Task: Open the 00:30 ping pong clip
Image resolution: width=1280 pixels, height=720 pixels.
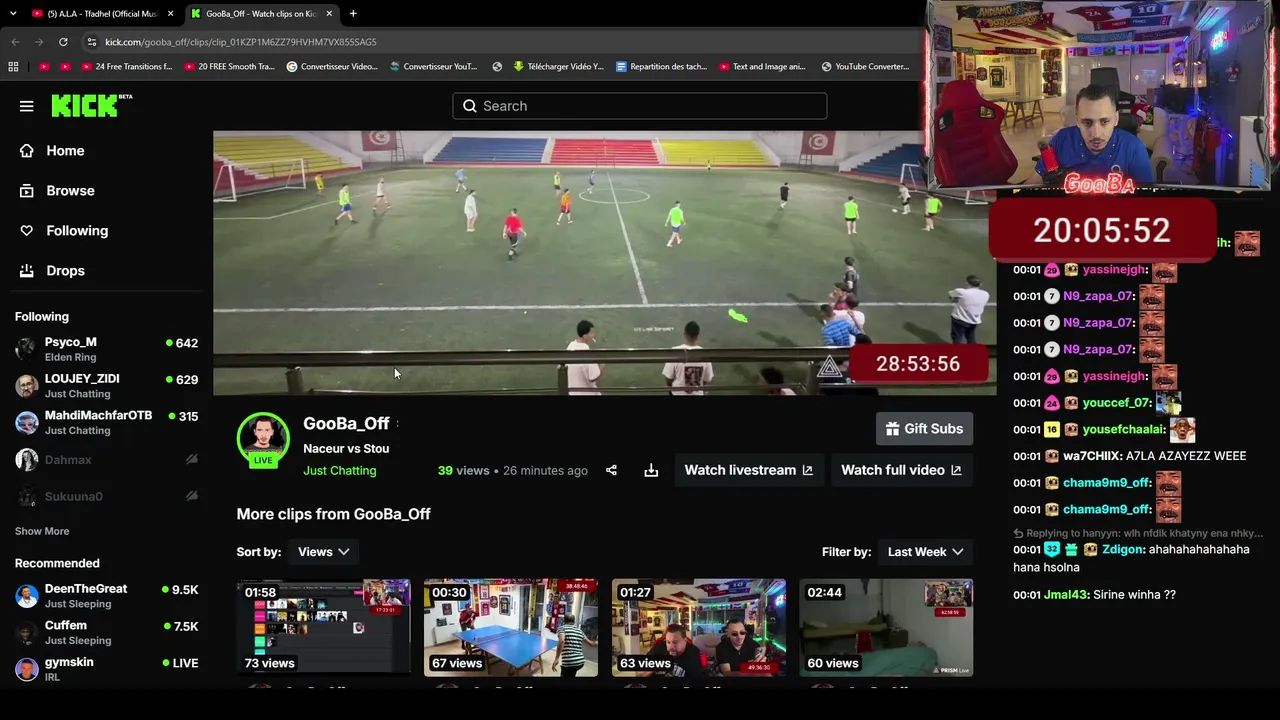Action: [x=511, y=627]
